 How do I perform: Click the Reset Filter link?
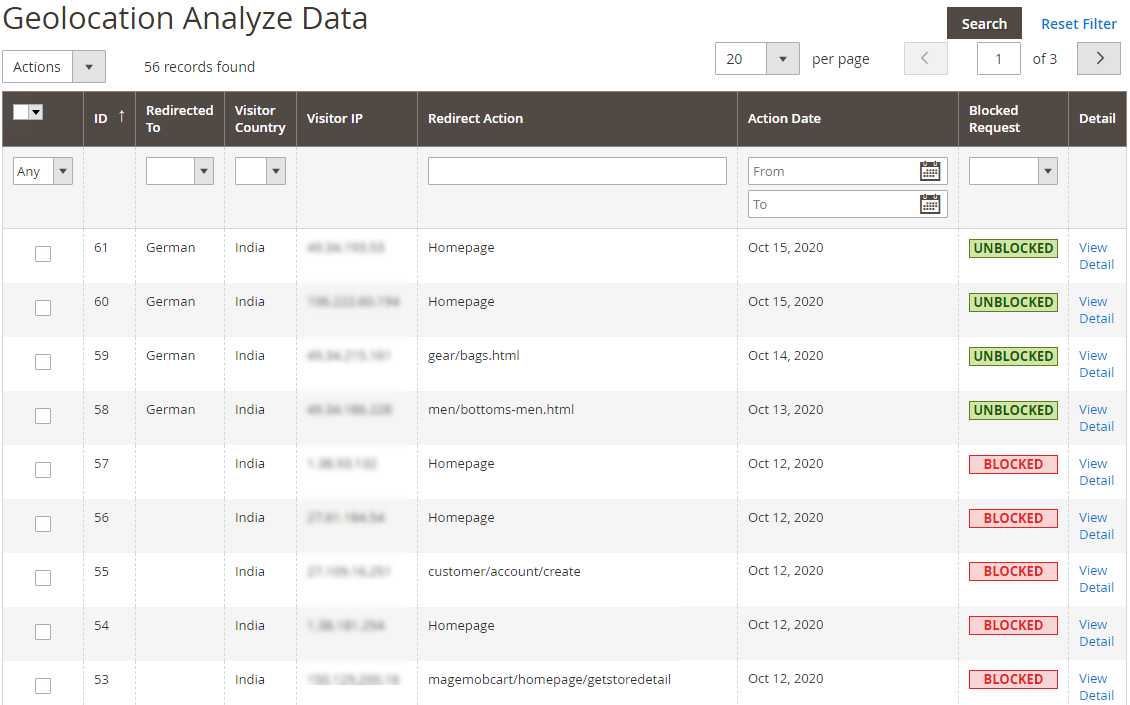[x=1078, y=24]
